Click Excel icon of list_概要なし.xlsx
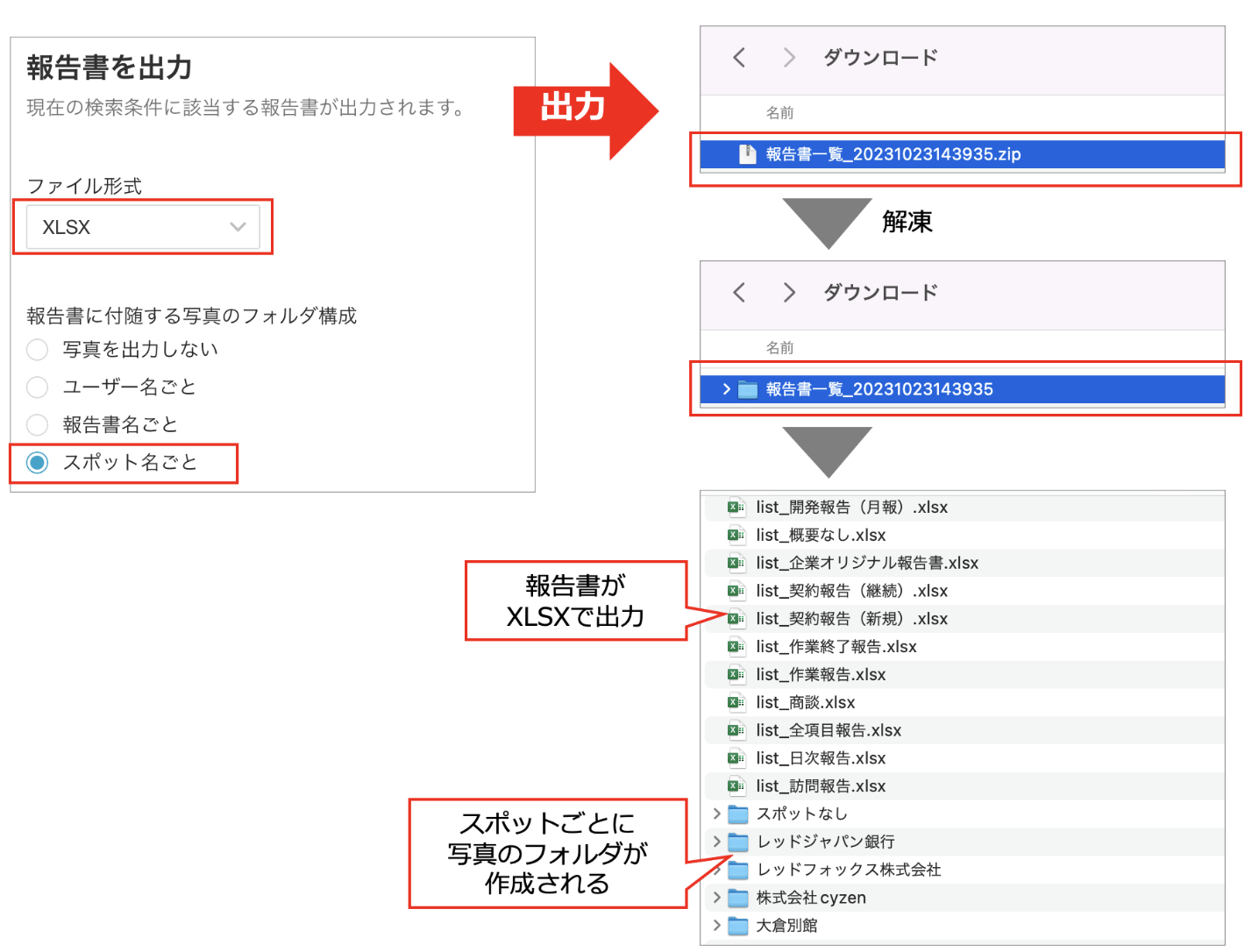The width and height of the screenshot is (1259, 952). 736,535
